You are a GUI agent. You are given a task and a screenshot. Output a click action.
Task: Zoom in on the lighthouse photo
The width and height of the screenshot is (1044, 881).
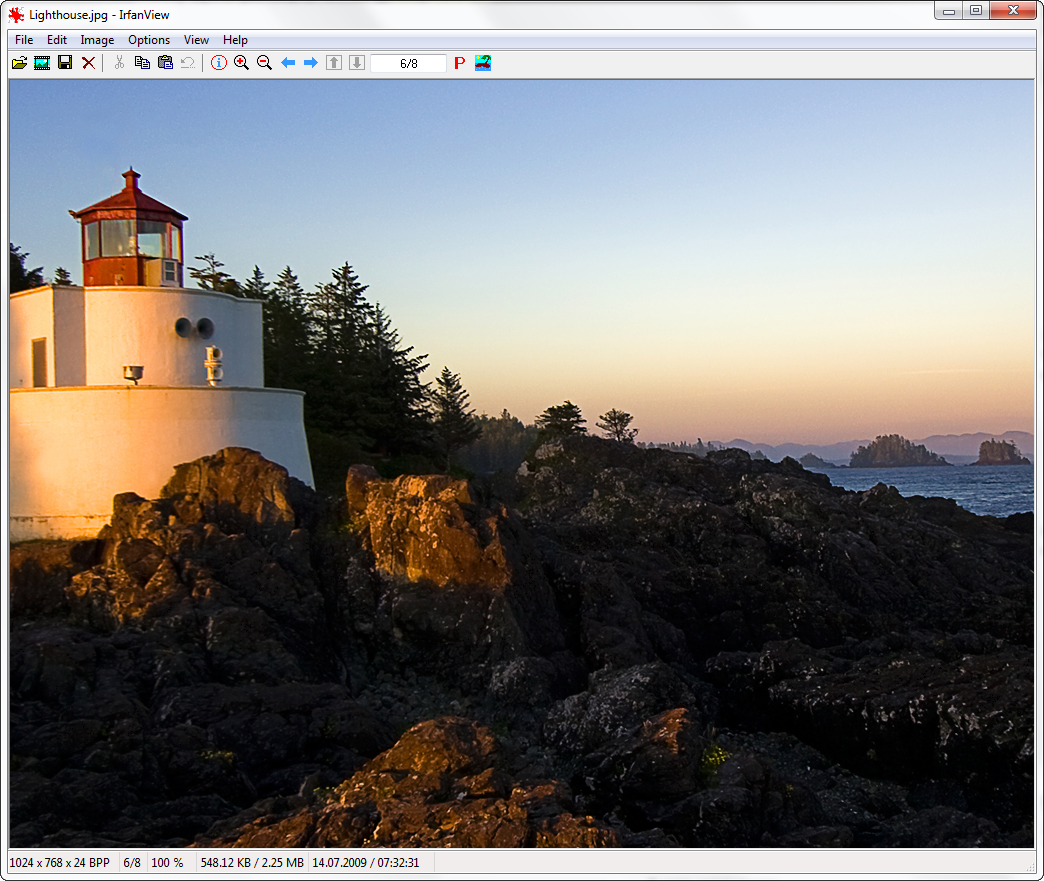(x=241, y=62)
